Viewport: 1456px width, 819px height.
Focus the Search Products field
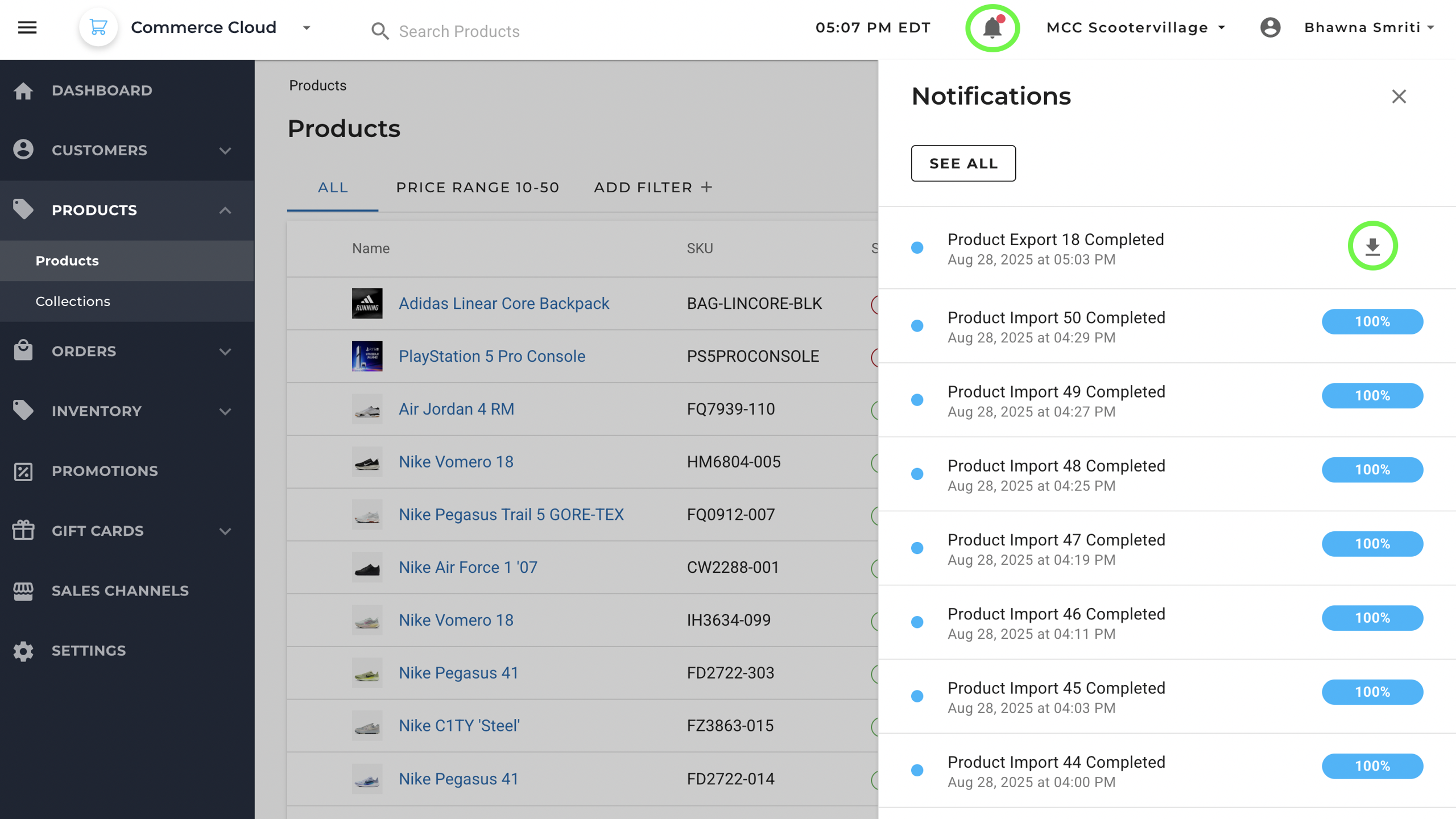click(458, 31)
